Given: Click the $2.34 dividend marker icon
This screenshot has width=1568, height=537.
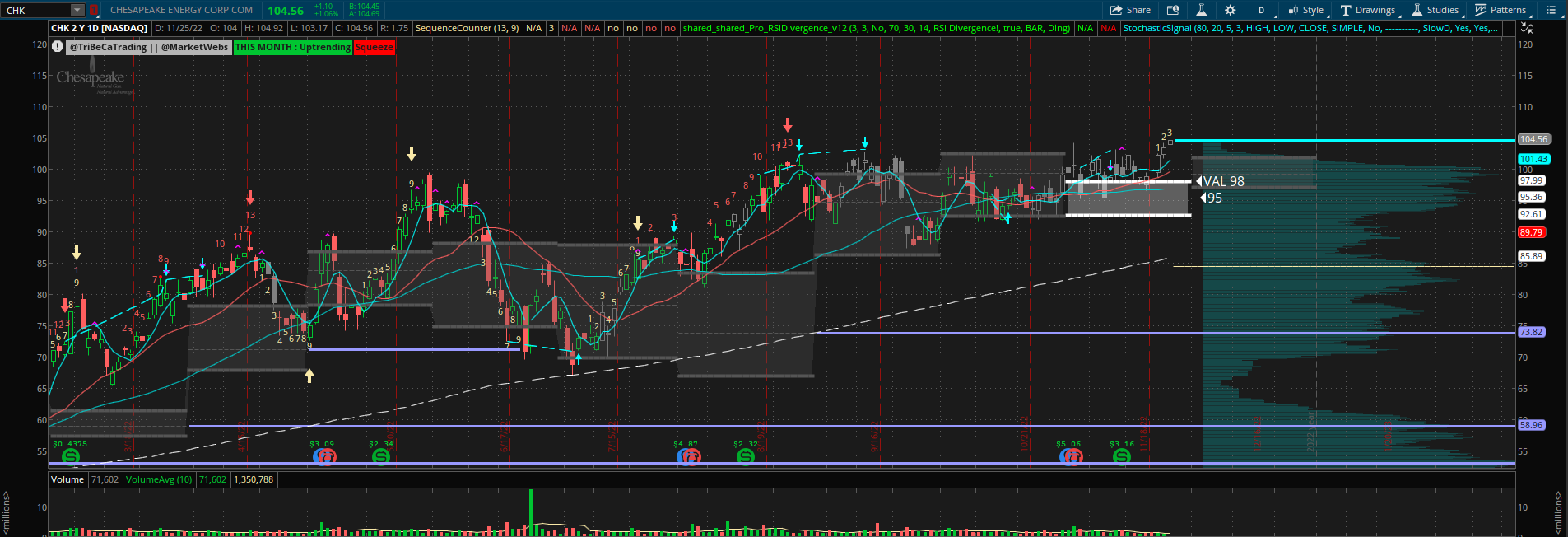Looking at the screenshot, I should tap(381, 456).
